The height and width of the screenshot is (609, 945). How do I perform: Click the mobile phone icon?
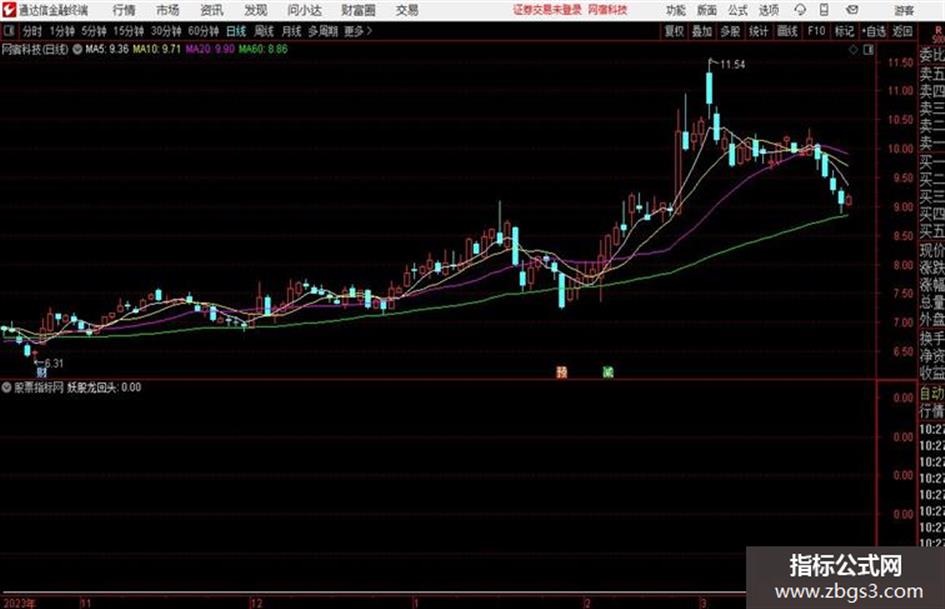[824, 10]
